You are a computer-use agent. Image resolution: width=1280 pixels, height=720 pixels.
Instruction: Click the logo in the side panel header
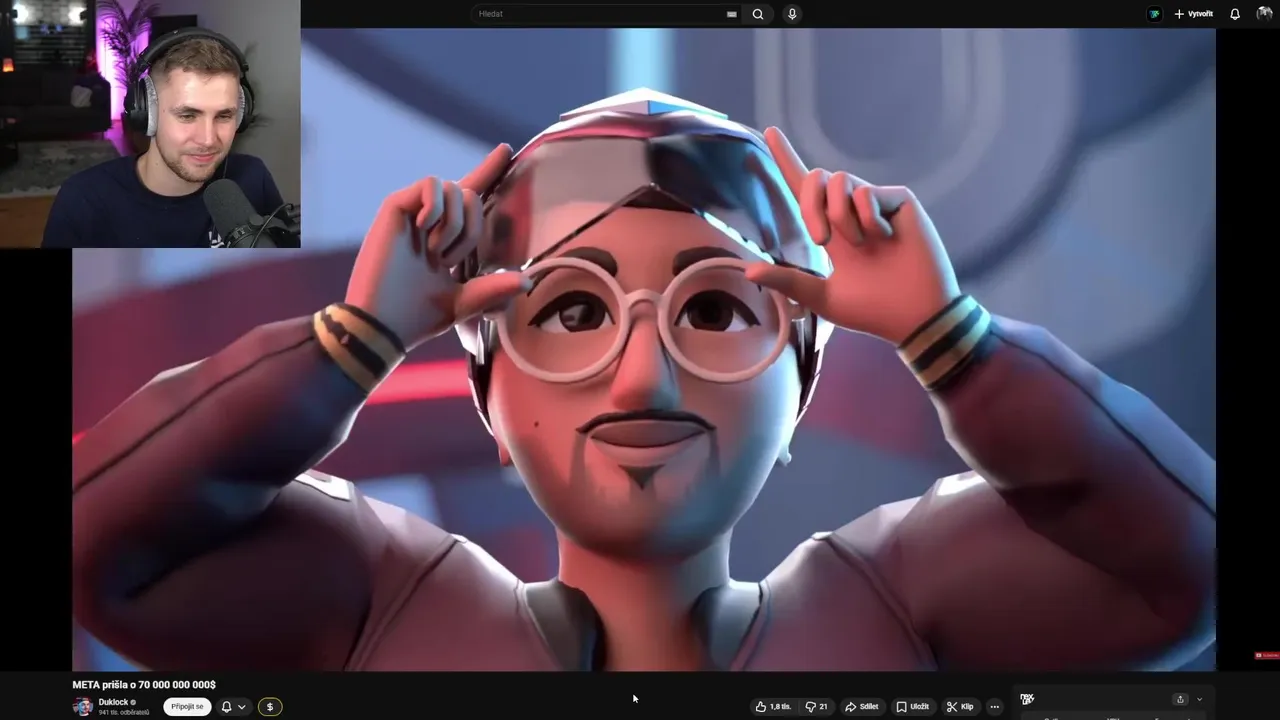tap(1027, 699)
